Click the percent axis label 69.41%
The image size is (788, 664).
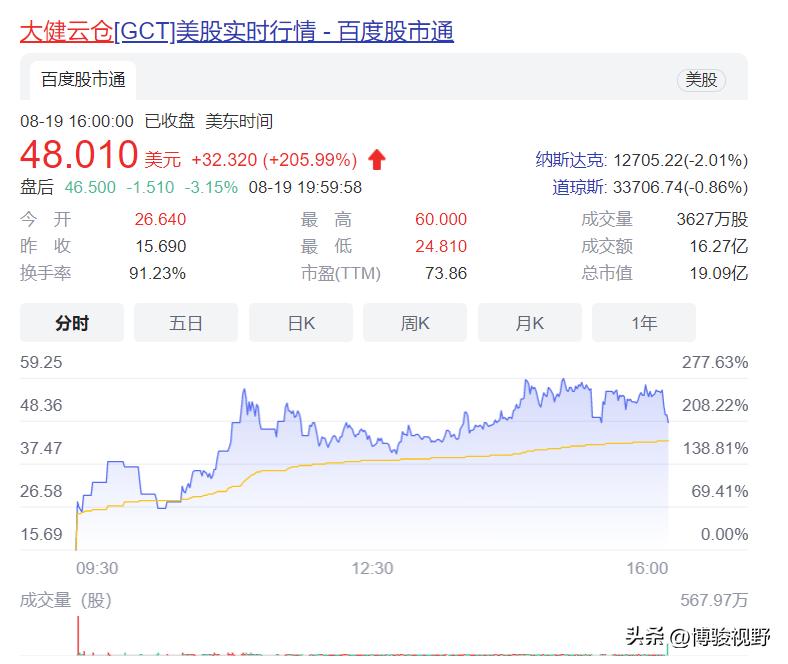[x=720, y=491]
